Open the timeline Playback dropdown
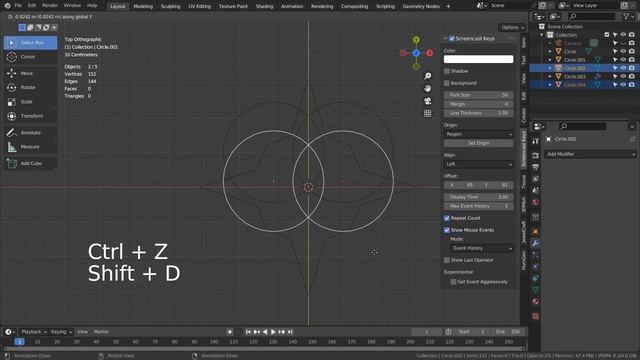The height and width of the screenshot is (360, 640). point(33,332)
